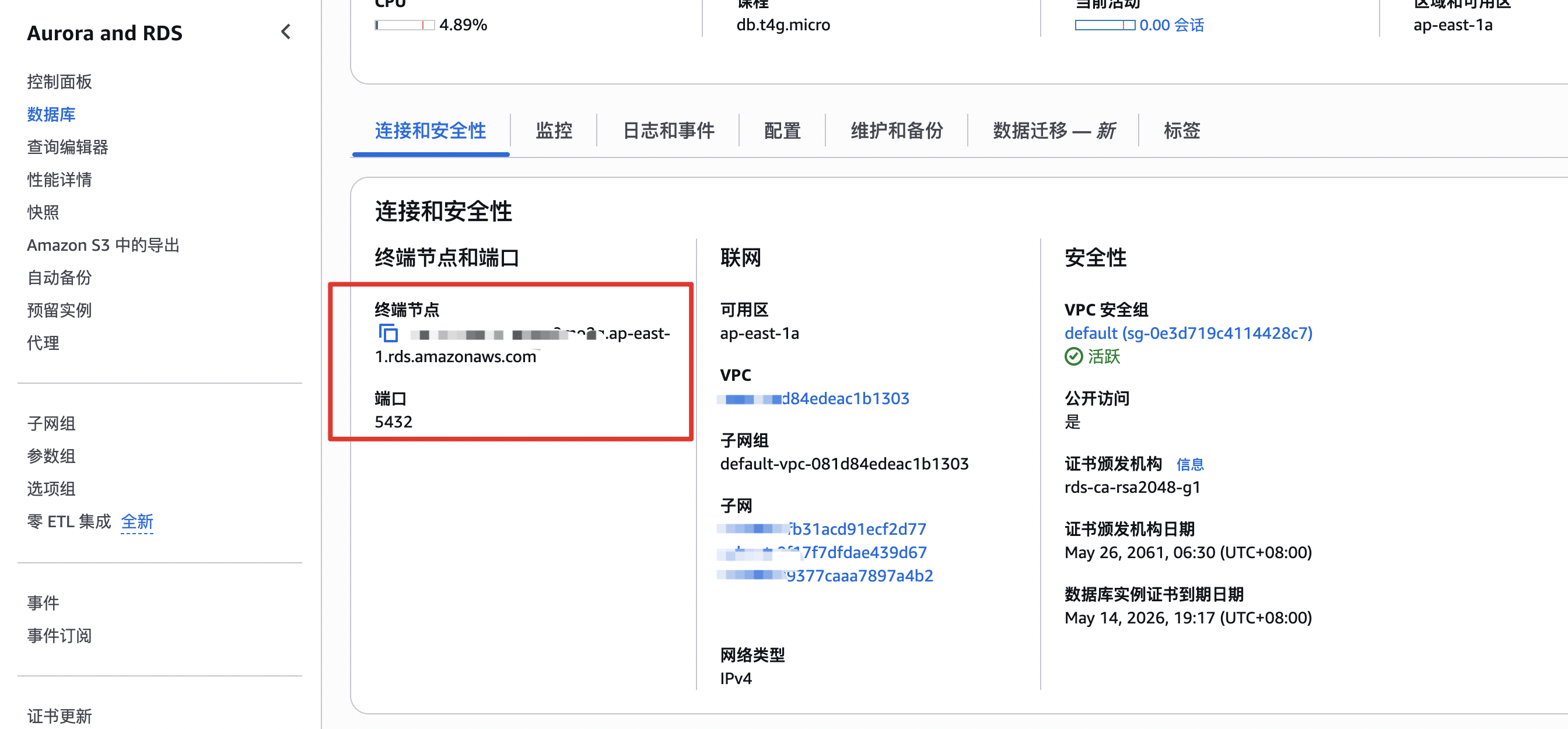Open subnet link ending b31acd91ecf2d77
Screen dimensions: 1568x729
tap(822, 530)
